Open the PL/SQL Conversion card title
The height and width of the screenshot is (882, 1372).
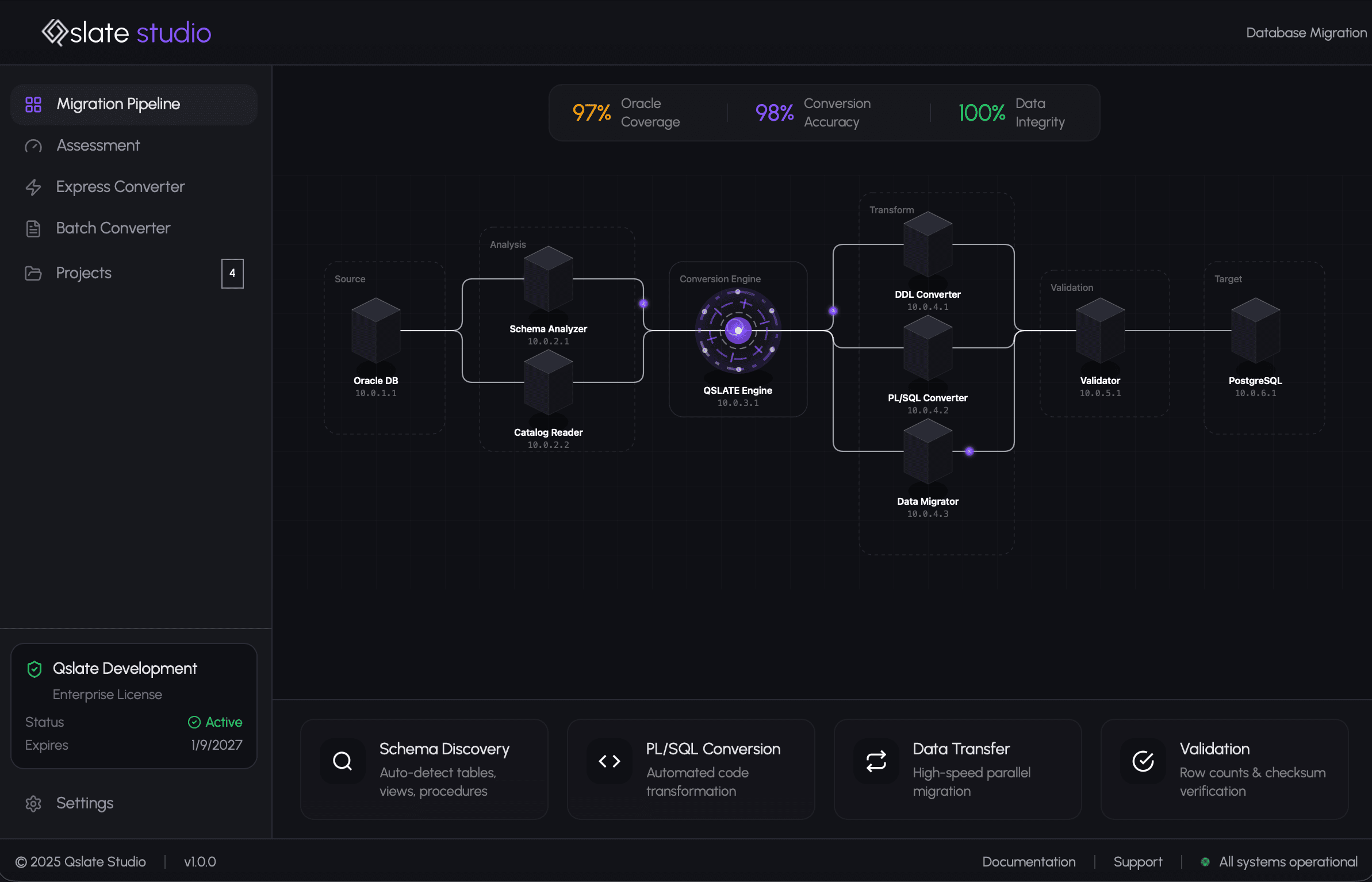coord(713,749)
